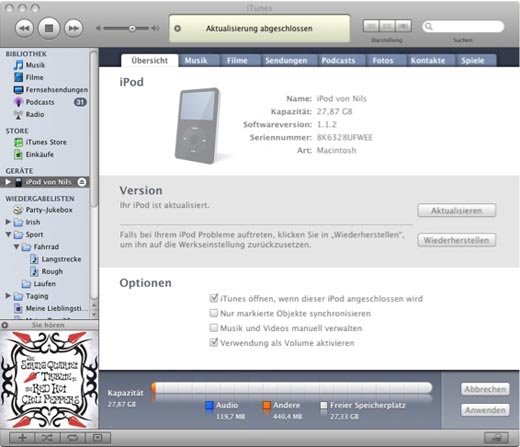Click the low volume speaker icon
Image resolution: width=520 pixels, height=447 pixels.
click(x=99, y=28)
